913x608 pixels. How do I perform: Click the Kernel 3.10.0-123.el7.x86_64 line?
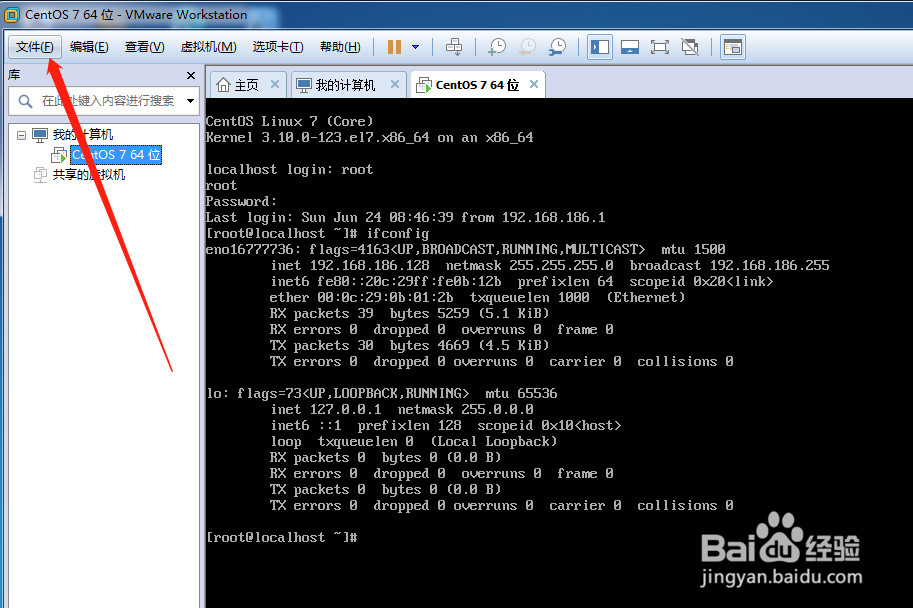click(370, 137)
